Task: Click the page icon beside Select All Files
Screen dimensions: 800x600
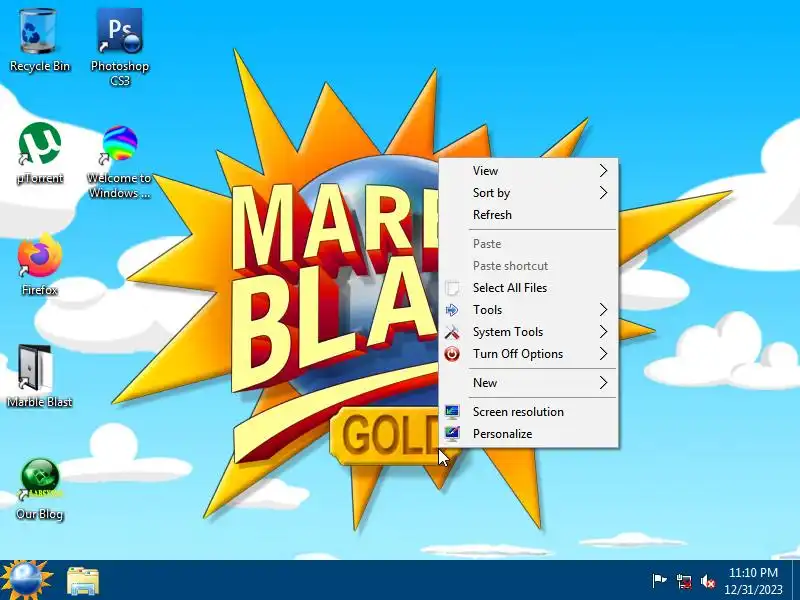Action: click(452, 288)
